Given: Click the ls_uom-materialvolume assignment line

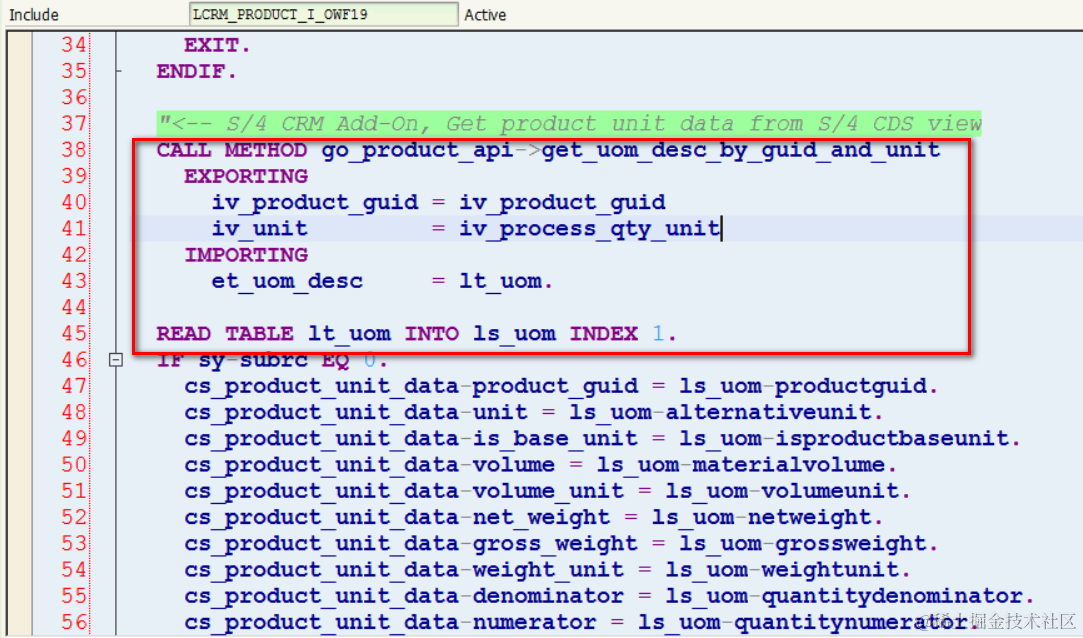Looking at the screenshot, I should coord(540,465).
